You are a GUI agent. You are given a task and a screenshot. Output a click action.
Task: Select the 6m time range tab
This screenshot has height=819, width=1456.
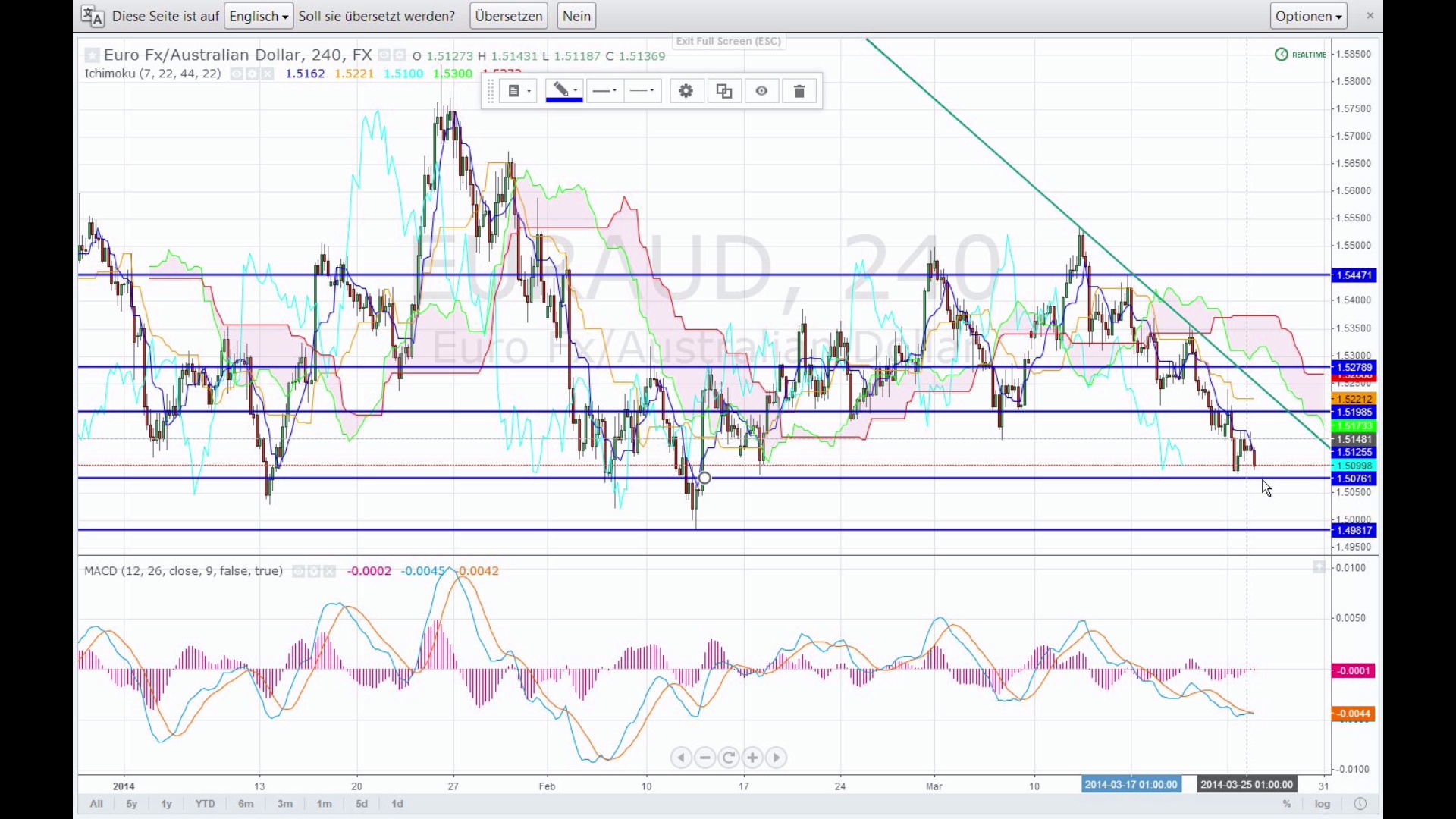coord(246,804)
